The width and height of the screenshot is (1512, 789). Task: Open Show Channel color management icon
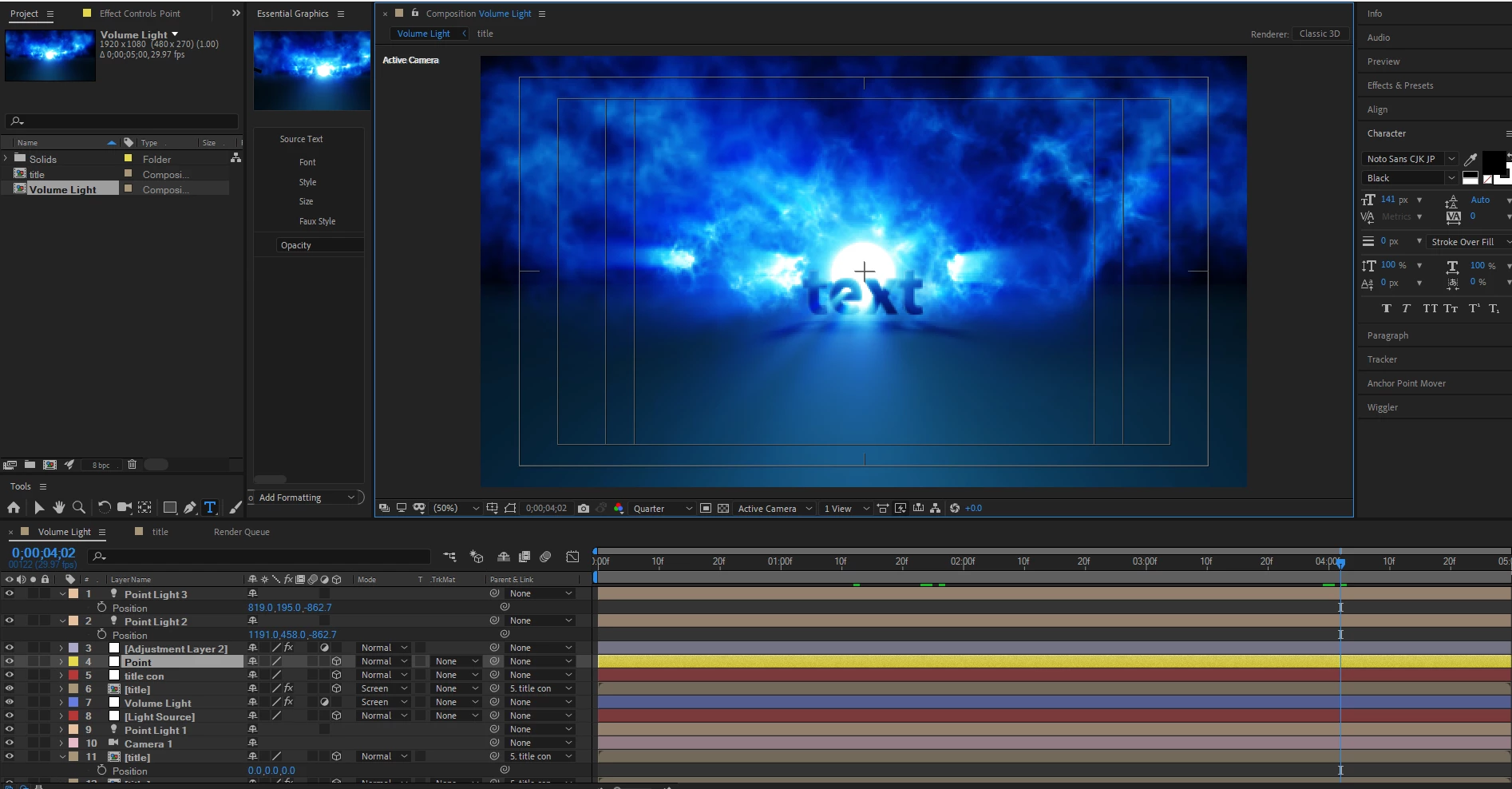coord(619,508)
